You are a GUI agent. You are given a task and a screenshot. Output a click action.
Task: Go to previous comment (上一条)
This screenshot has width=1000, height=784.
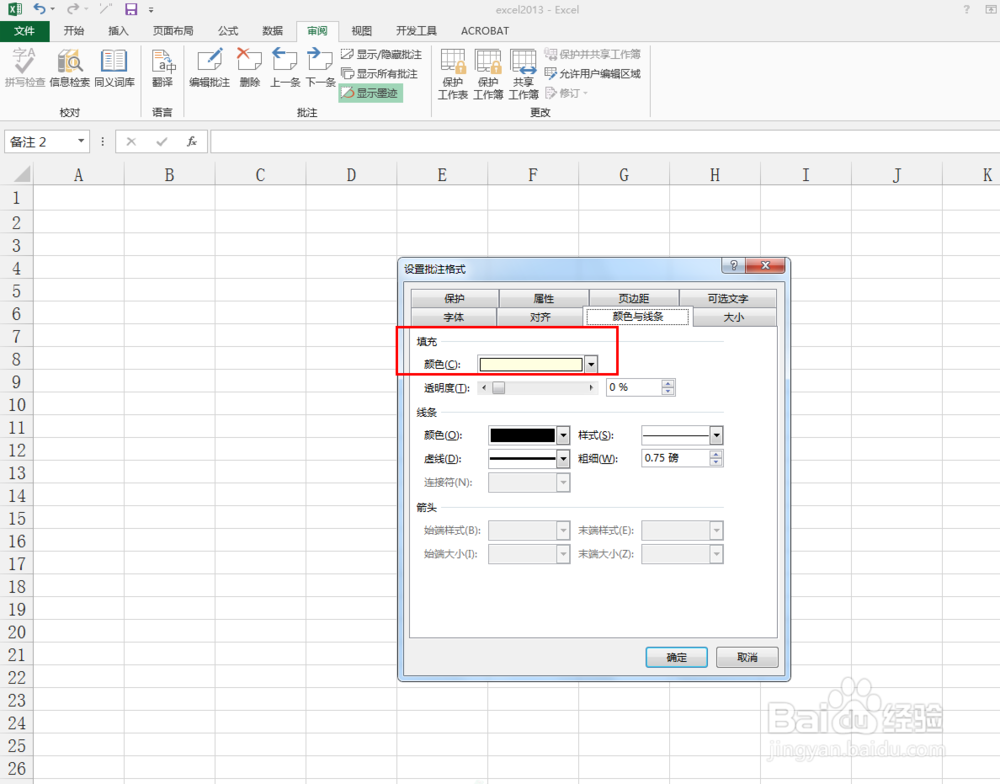[284, 68]
